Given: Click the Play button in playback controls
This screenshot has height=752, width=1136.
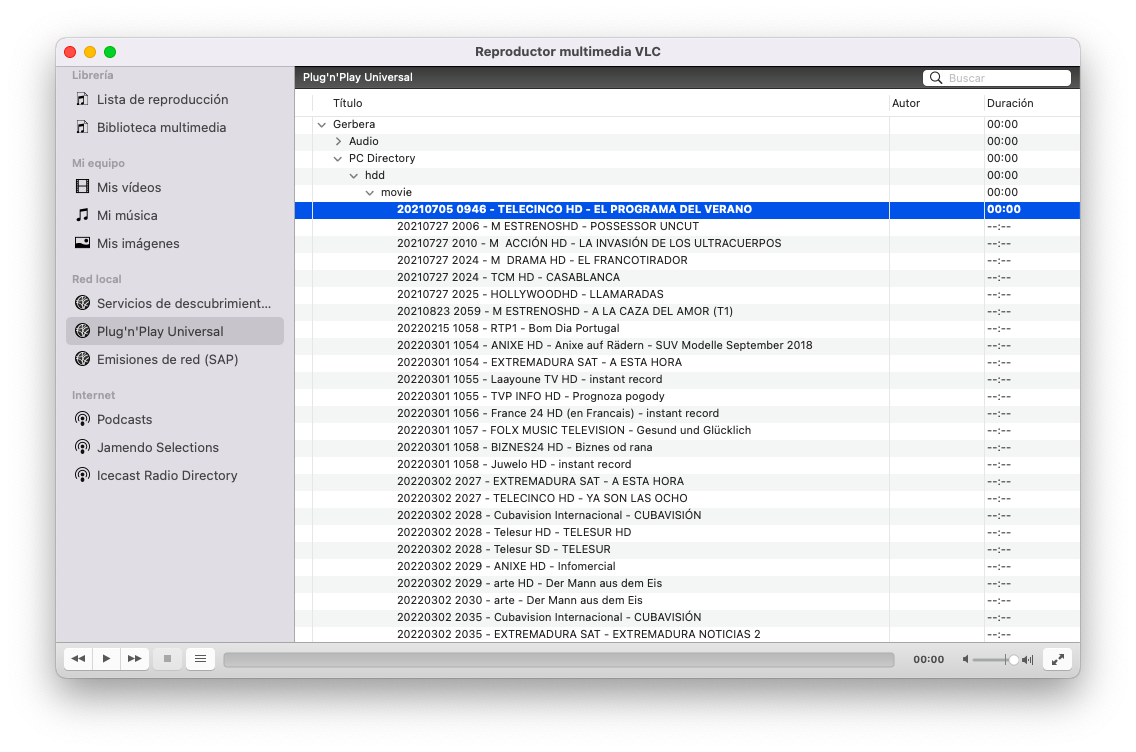Looking at the screenshot, I should tap(106, 659).
